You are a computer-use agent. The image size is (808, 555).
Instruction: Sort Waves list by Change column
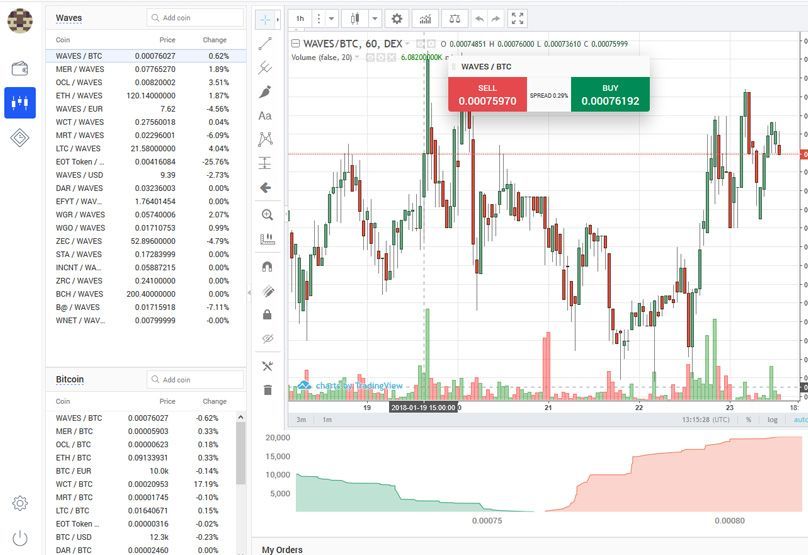(x=214, y=40)
